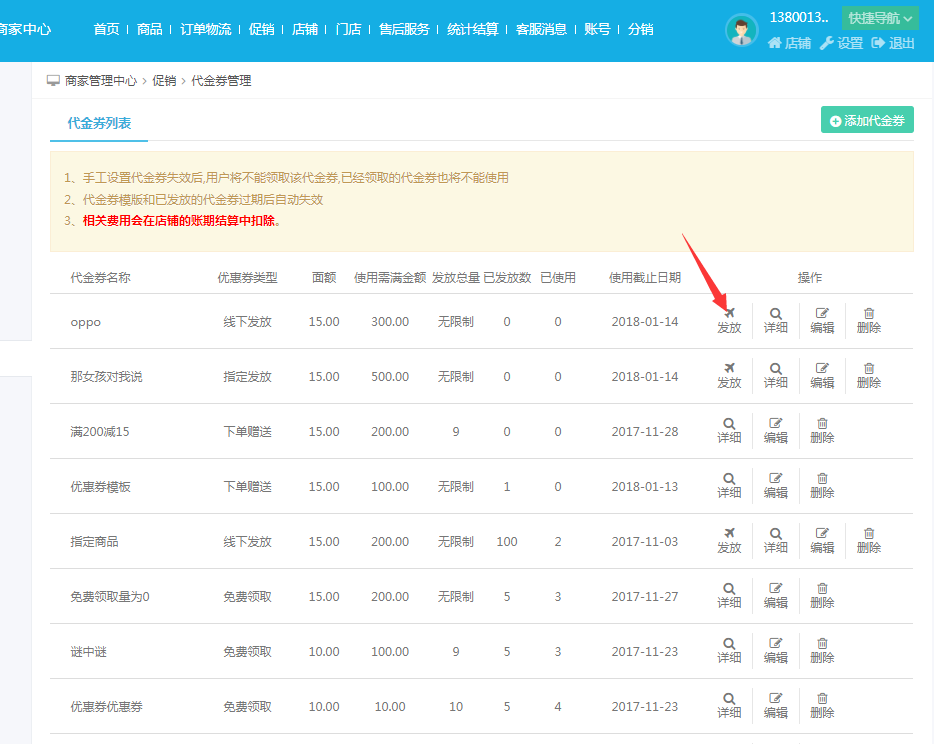
Task: Open the 售后服务 navigation item
Action: [x=404, y=29]
